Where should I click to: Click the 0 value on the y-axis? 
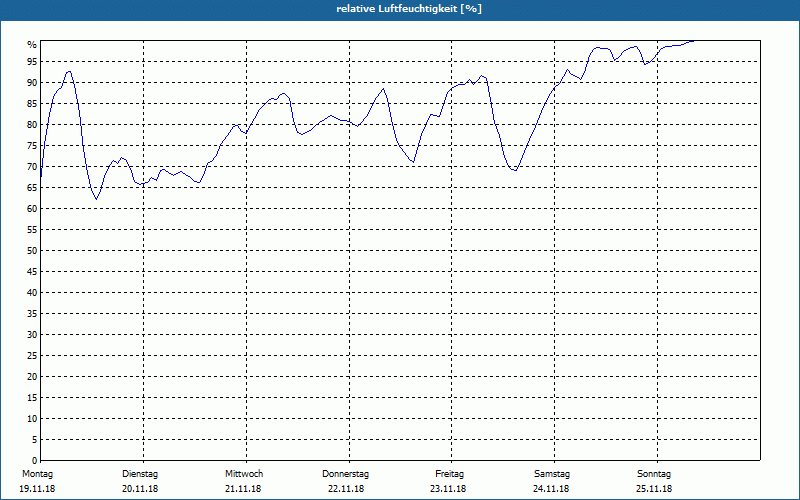point(35,461)
